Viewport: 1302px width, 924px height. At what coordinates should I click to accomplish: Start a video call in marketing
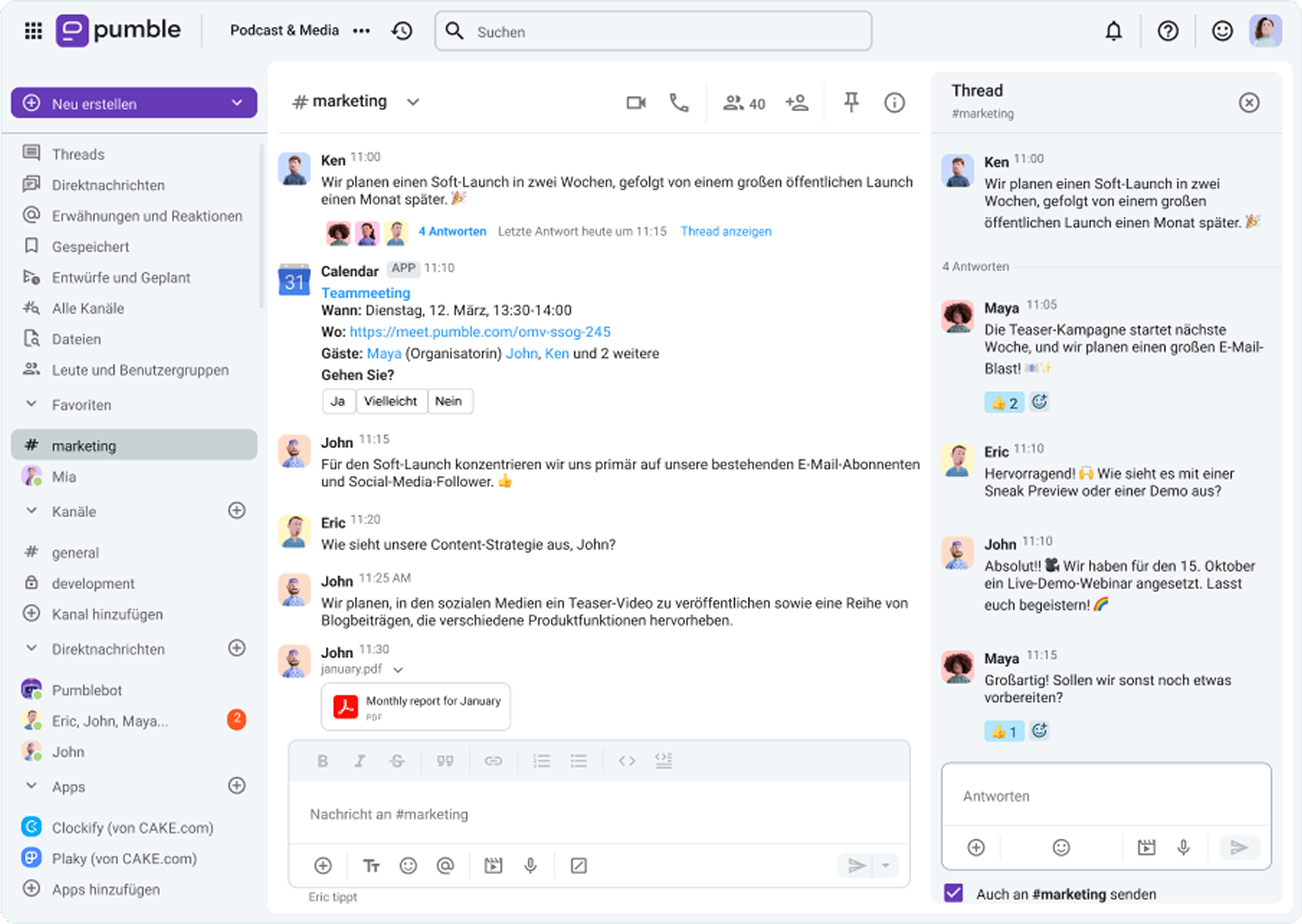635,103
